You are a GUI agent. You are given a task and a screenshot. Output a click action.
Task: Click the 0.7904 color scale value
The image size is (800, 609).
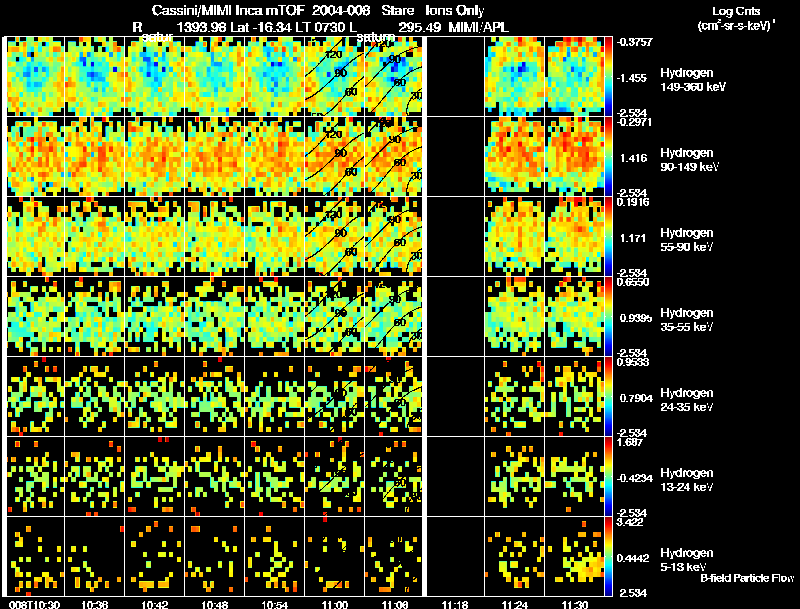(636, 398)
